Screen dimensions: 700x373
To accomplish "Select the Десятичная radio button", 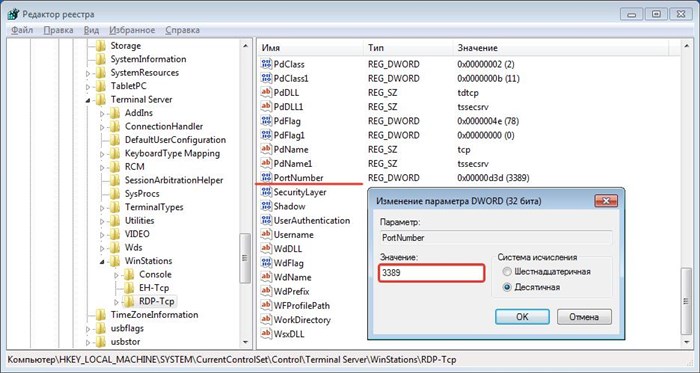I will point(507,287).
